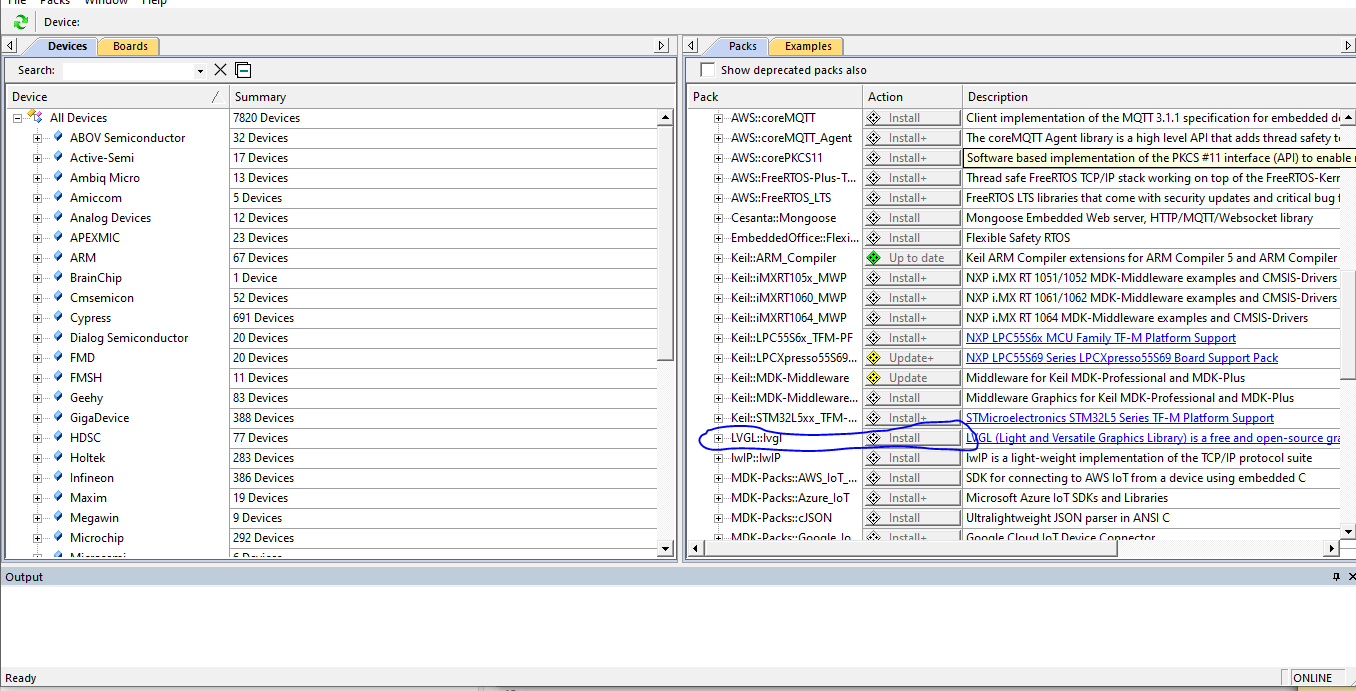1356x691 pixels.
Task: Click the Infineon vendor chip icon
Action: click(58, 477)
